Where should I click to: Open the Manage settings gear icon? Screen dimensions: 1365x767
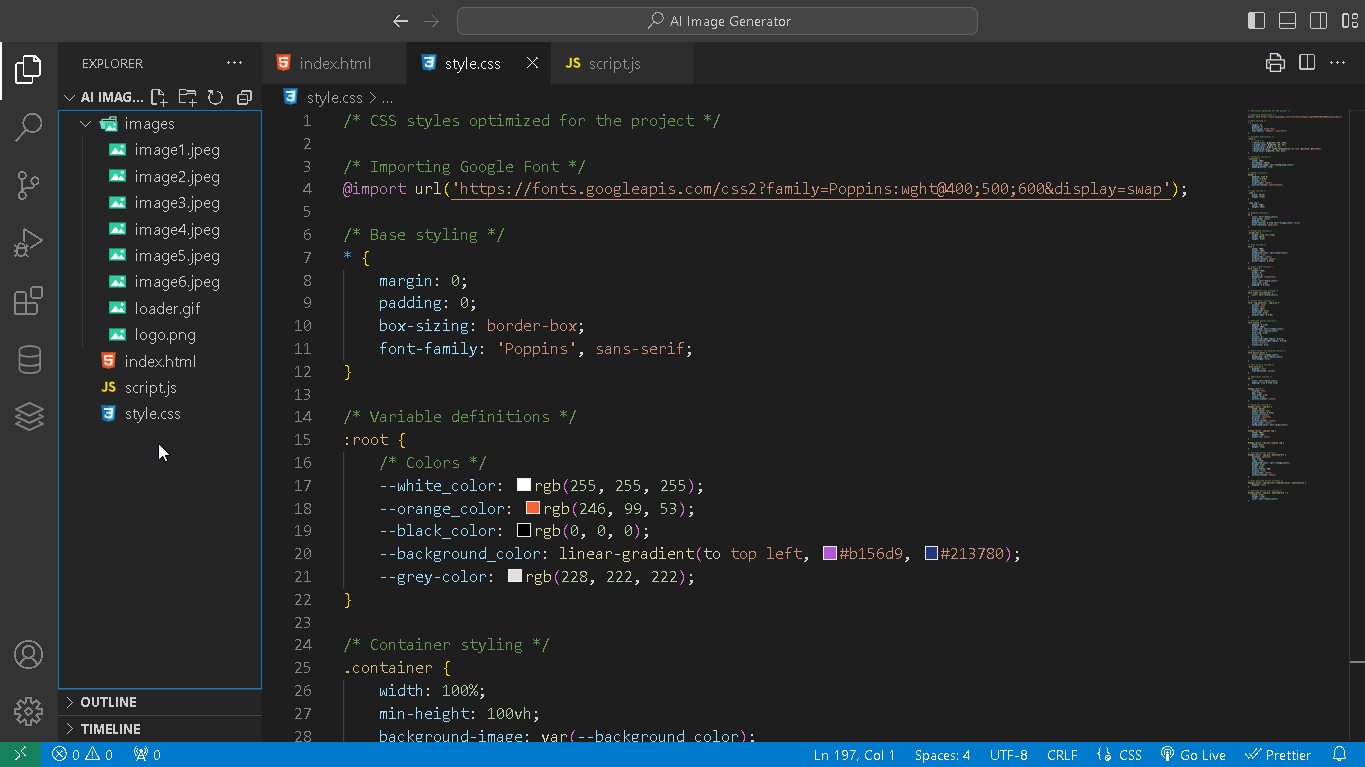(28, 711)
